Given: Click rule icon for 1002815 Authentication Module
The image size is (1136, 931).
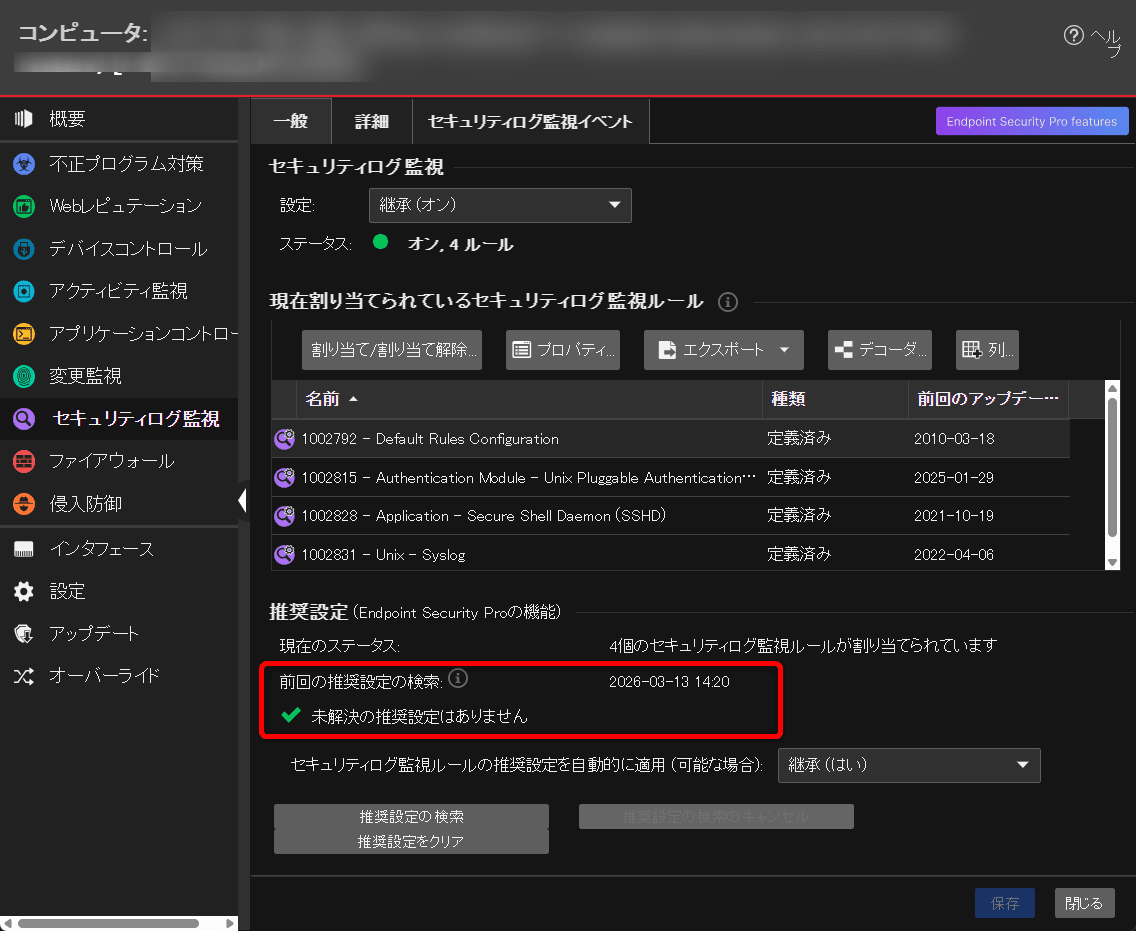Looking at the screenshot, I should [x=285, y=477].
